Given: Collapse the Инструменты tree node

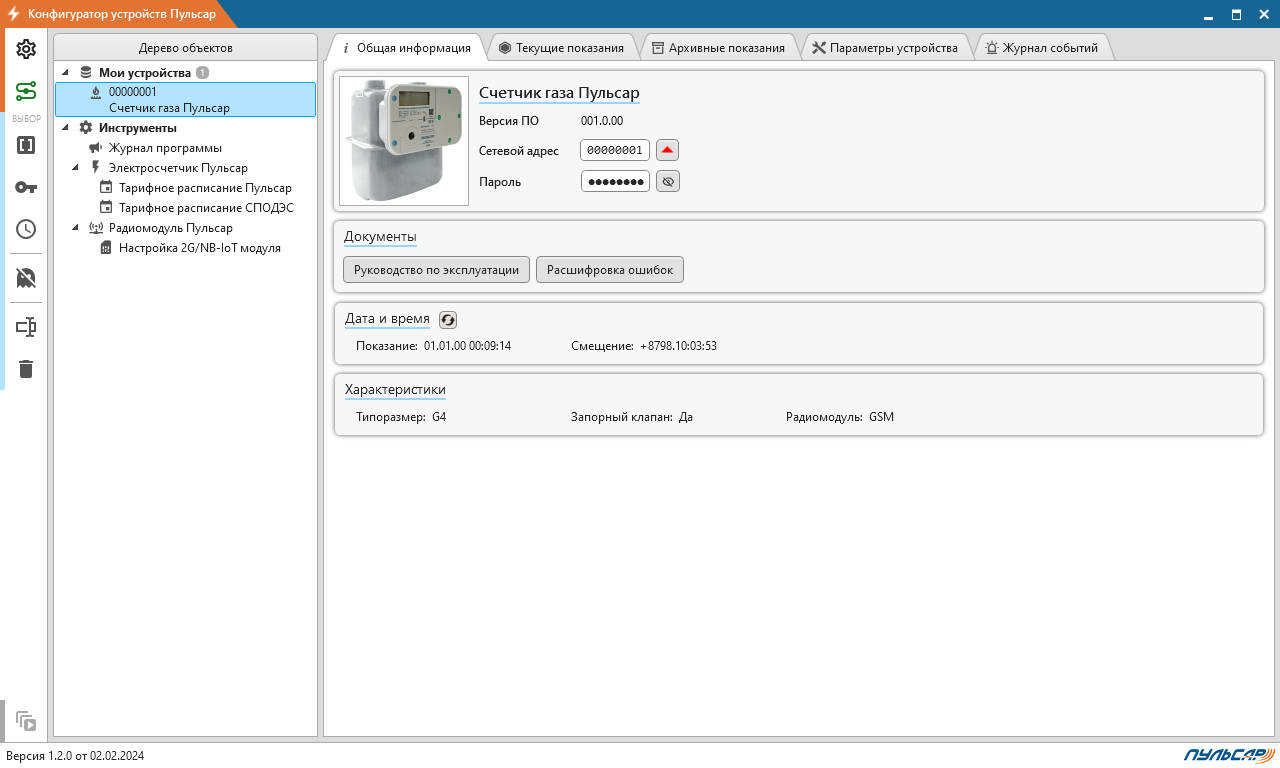Looking at the screenshot, I should [66, 128].
